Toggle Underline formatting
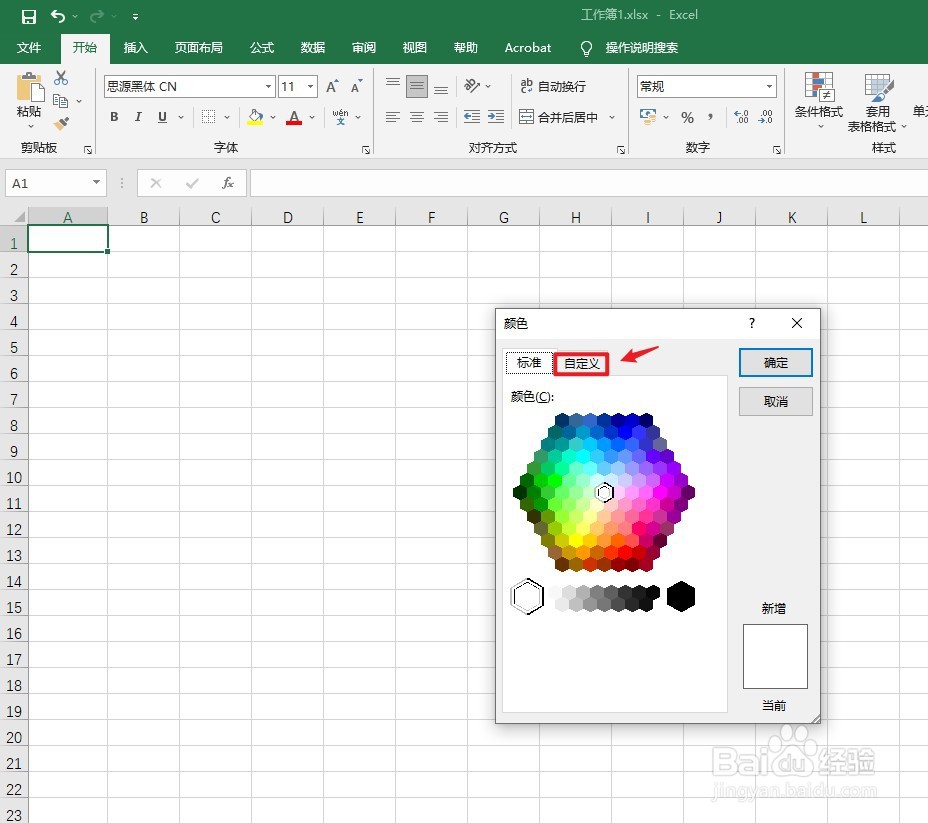This screenshot has height=823, width=928. click(162, 117)
